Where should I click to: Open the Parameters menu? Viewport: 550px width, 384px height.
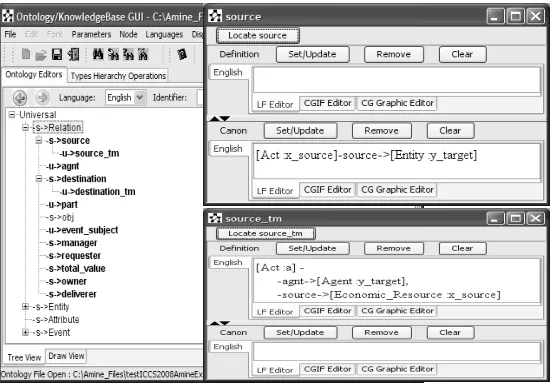click(91, 34)
